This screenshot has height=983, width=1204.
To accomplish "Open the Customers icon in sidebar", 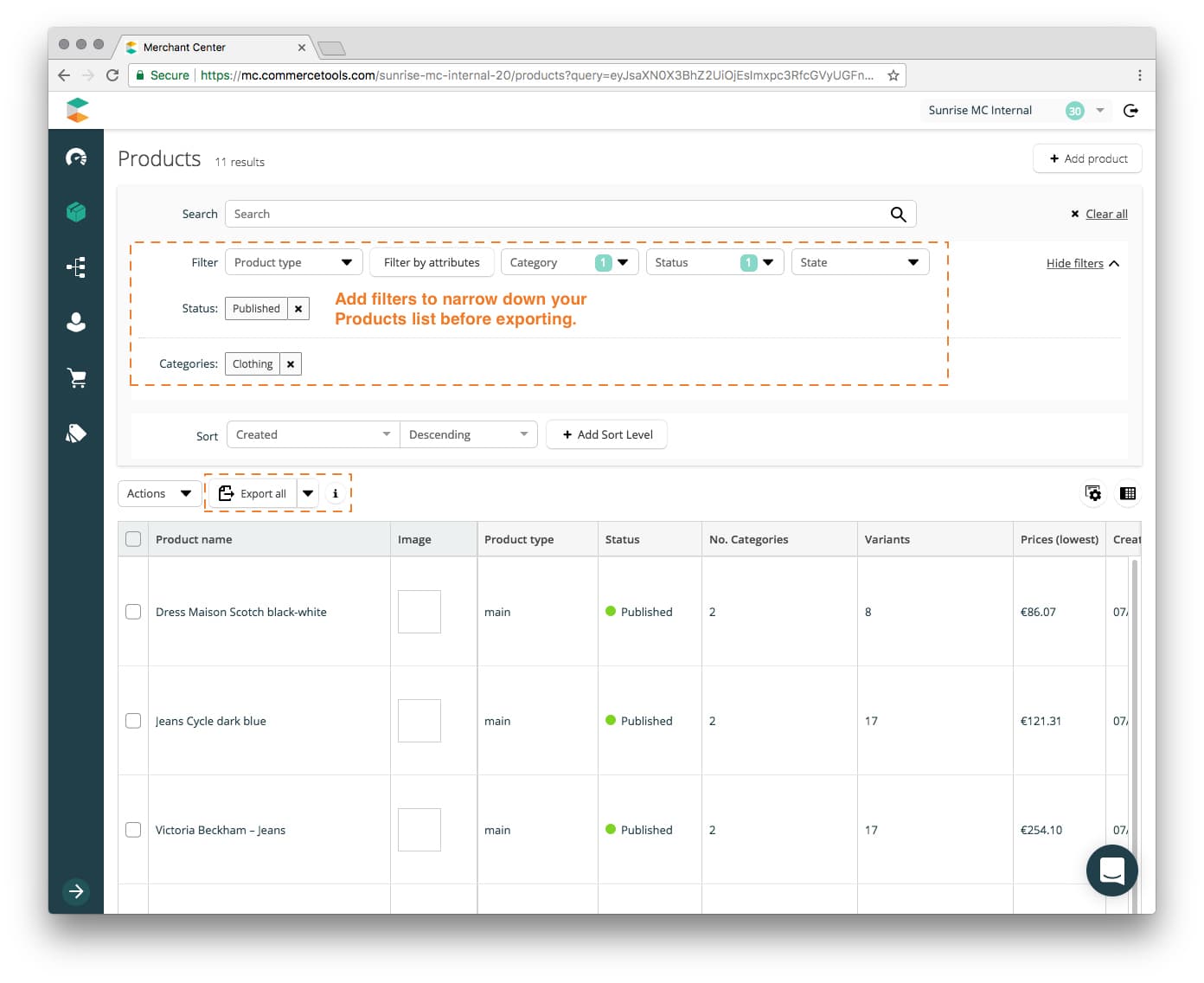I will [76, 322].
